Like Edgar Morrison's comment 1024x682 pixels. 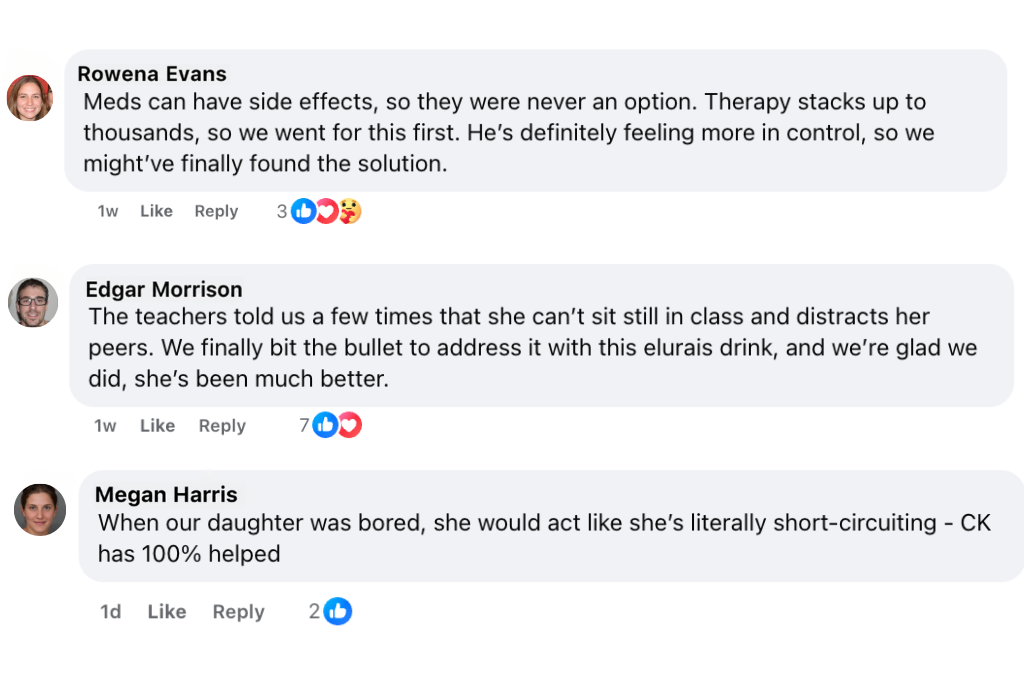tap(157, 426)
